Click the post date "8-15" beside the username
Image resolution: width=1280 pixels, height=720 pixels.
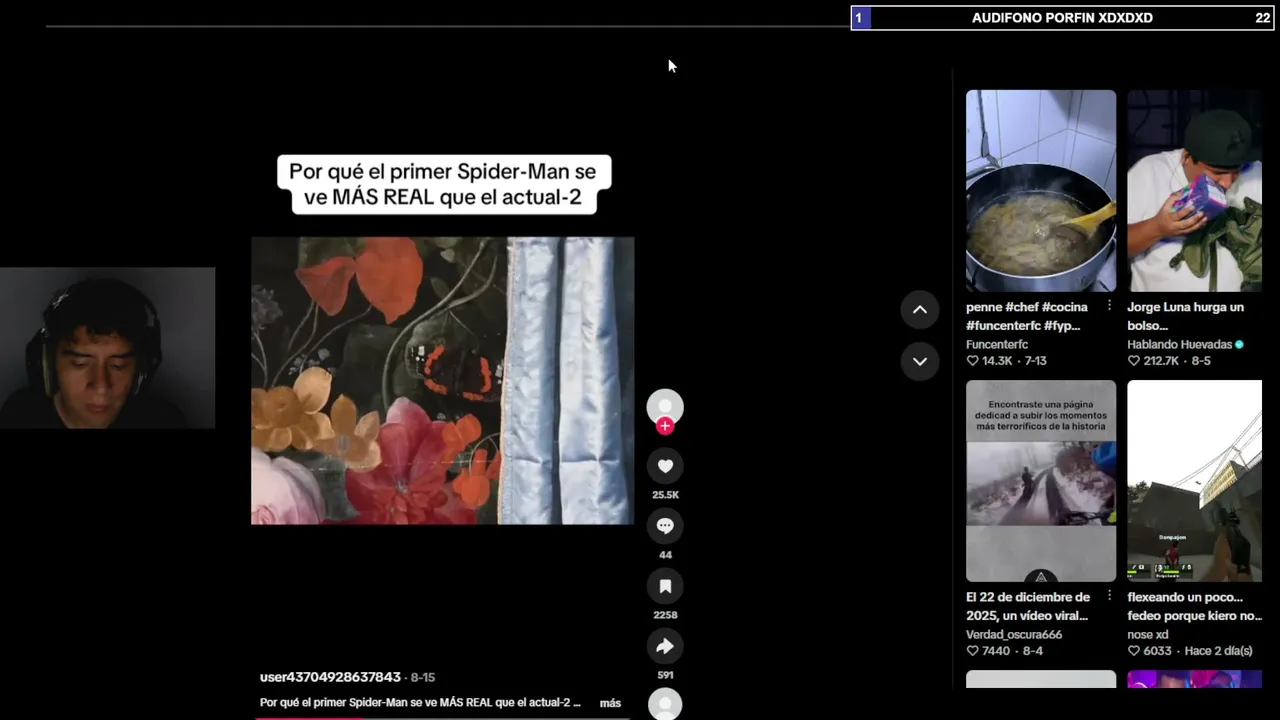click(422, 677)
